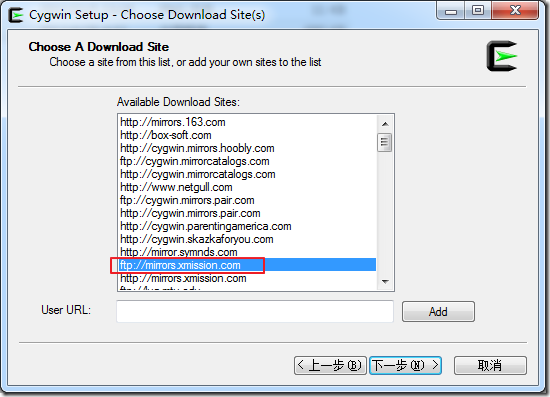Proceed with the 下一步(N) button
Viewport: 550px width, 397px height.
405,365
